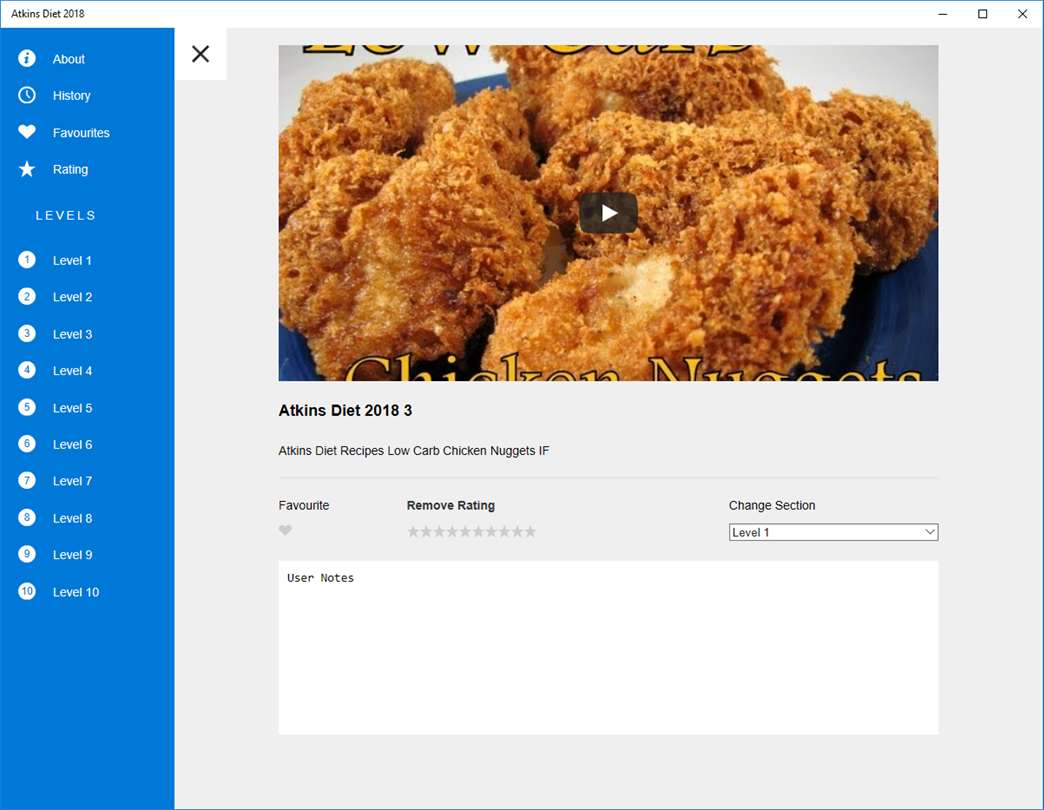
Task: Select the Level 8 label
Action: click(x=73, y=518)
